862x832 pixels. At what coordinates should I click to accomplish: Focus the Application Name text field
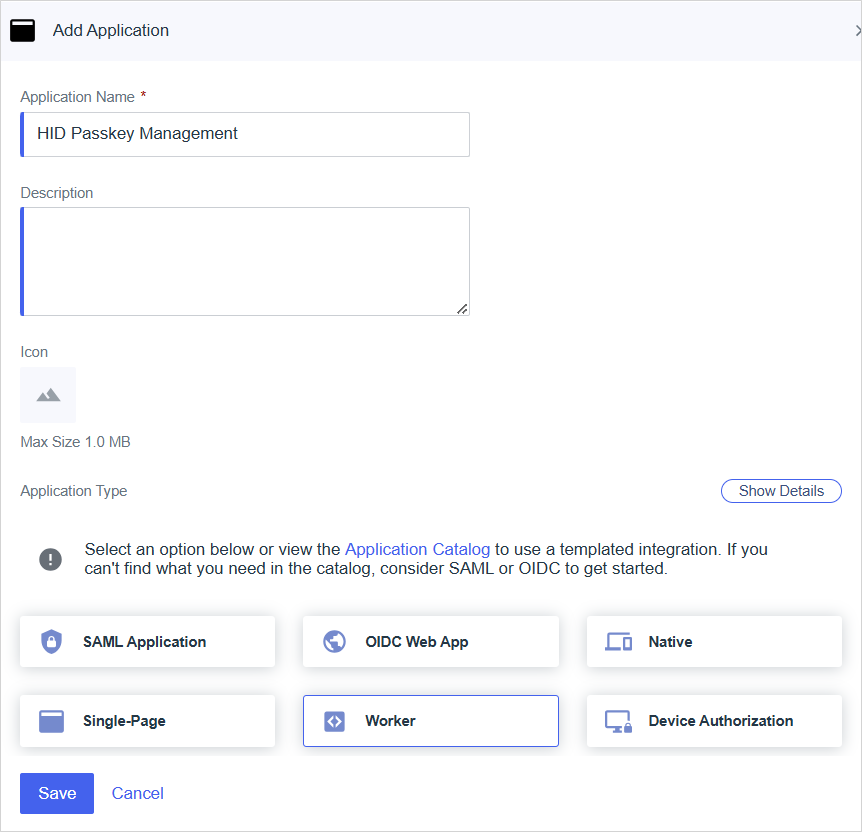pos(245,134)
